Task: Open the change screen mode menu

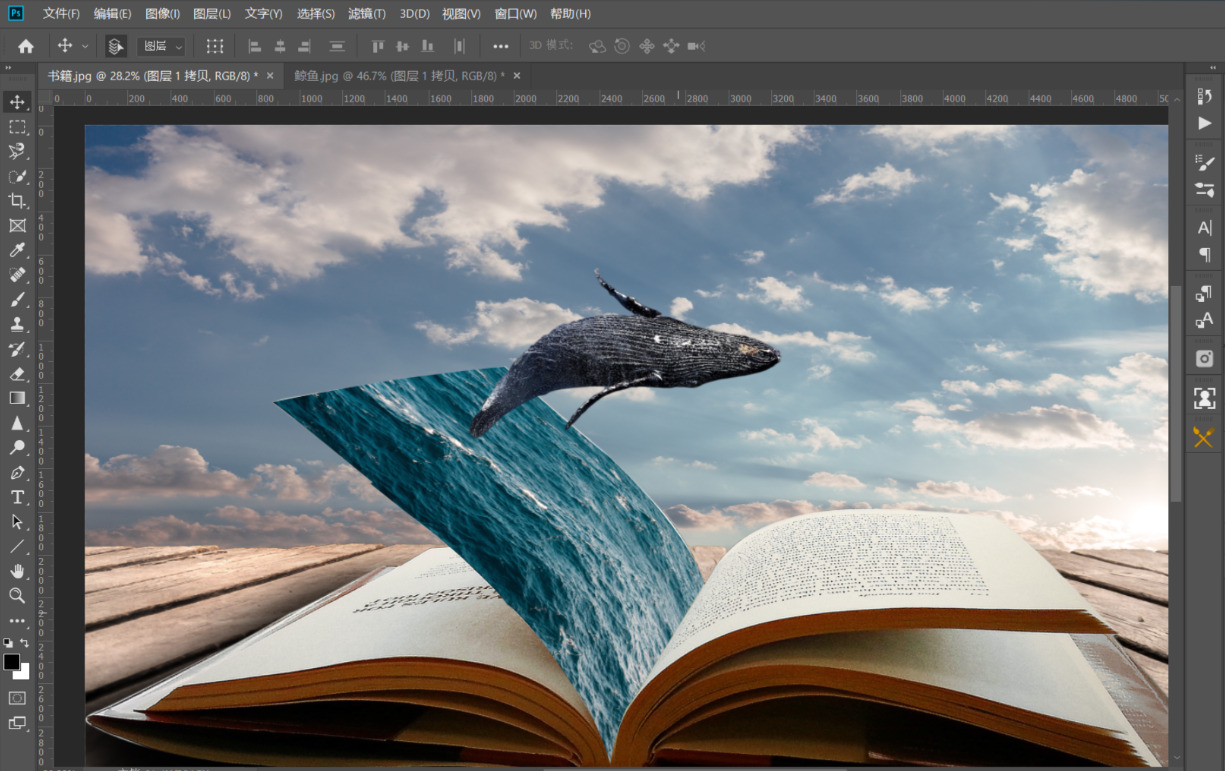Action: click(17, 723)
